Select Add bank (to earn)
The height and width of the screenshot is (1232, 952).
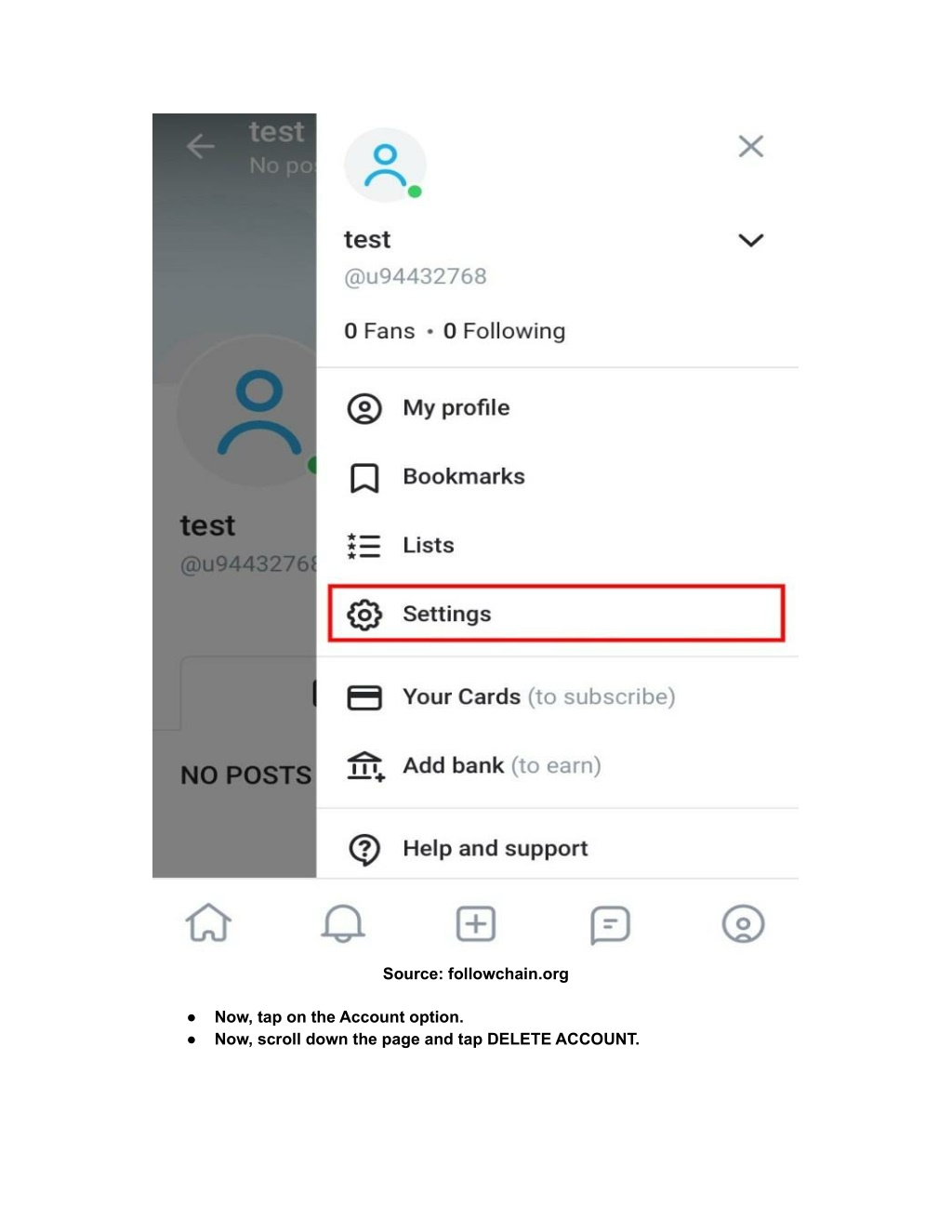click(x=556, y=766)
